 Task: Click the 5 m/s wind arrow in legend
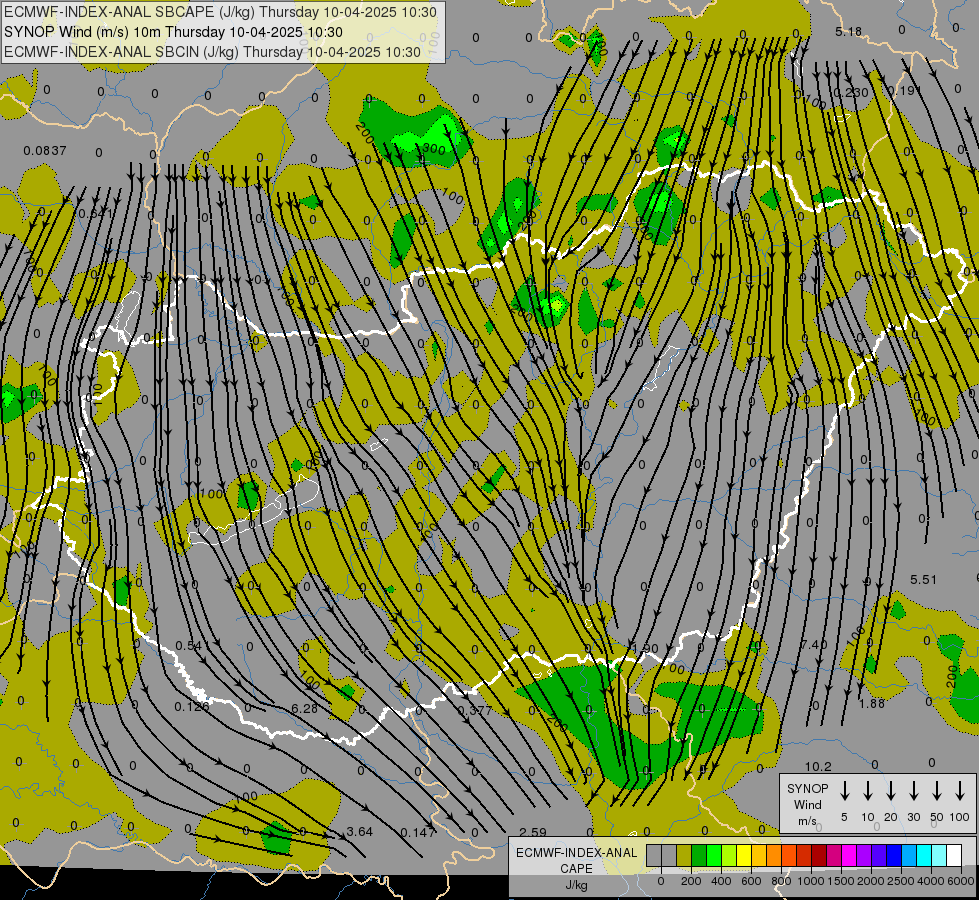[844, 791]
